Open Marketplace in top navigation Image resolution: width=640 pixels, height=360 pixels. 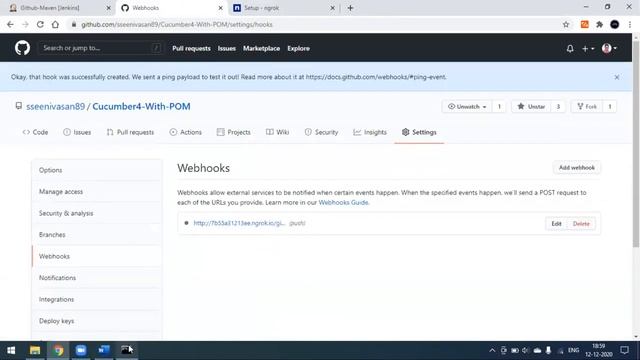point(262,48)
